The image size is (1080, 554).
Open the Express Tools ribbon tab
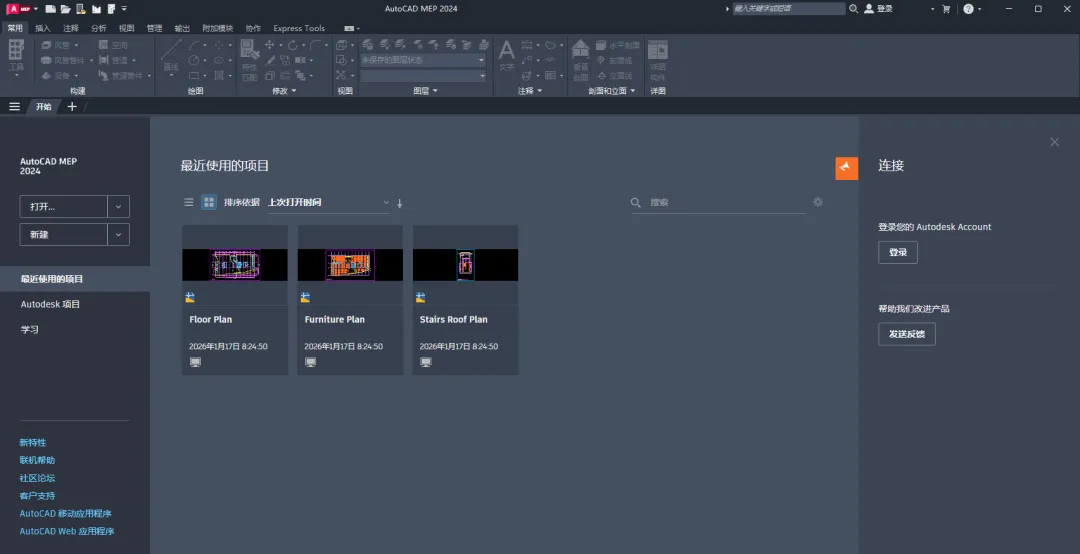(x=299, y=28)
